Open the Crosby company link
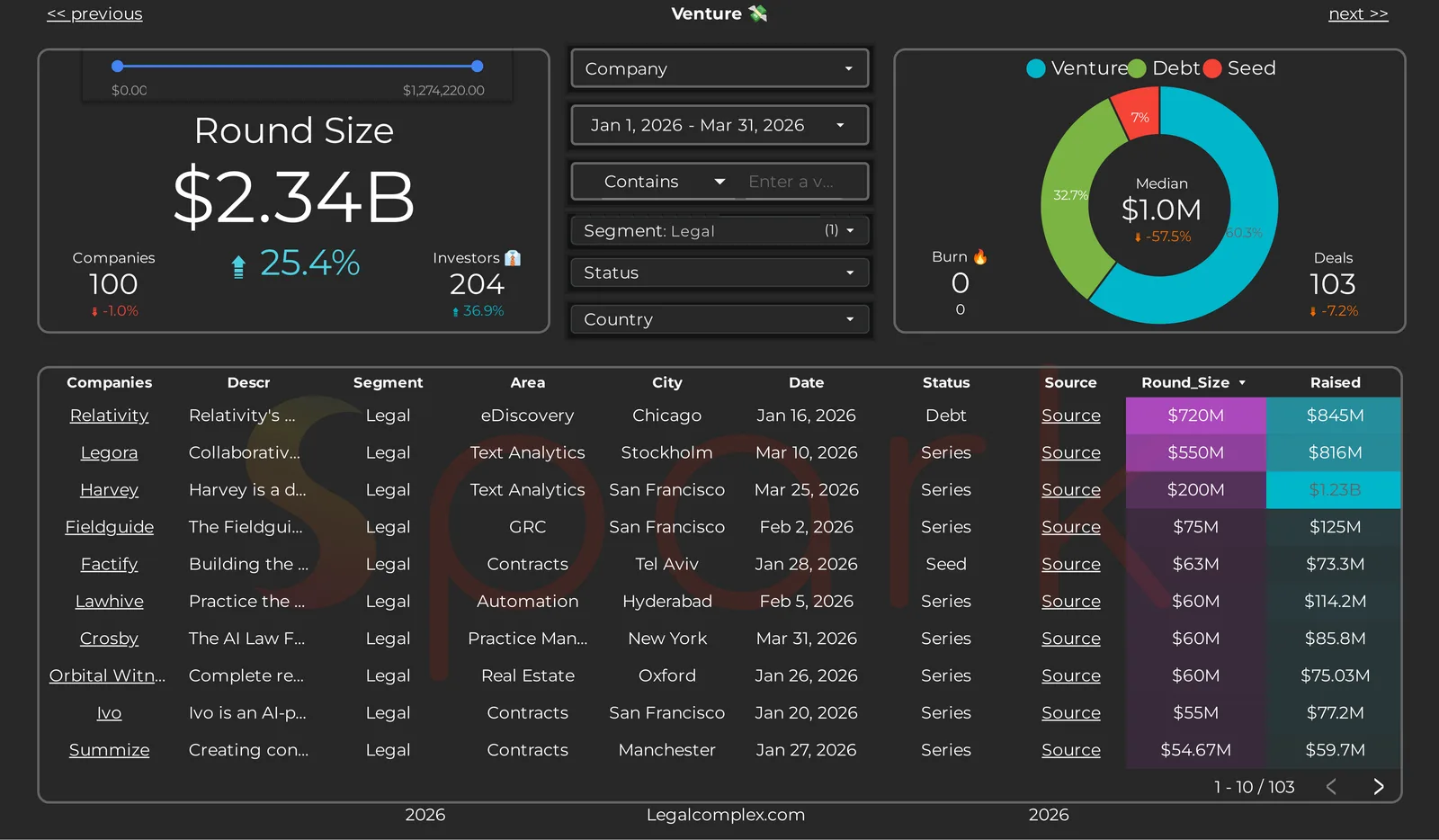The height and width of the screenshot is (840, 1439). tap(109, 639)
